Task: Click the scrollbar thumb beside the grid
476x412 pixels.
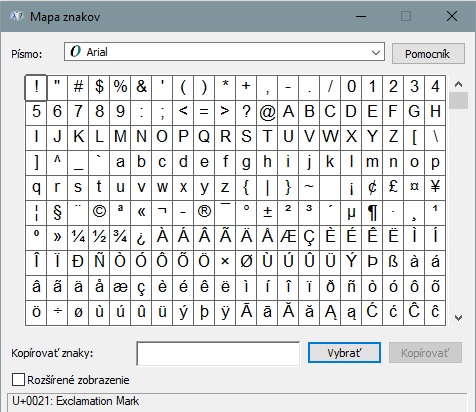Action: pos(458,101)
